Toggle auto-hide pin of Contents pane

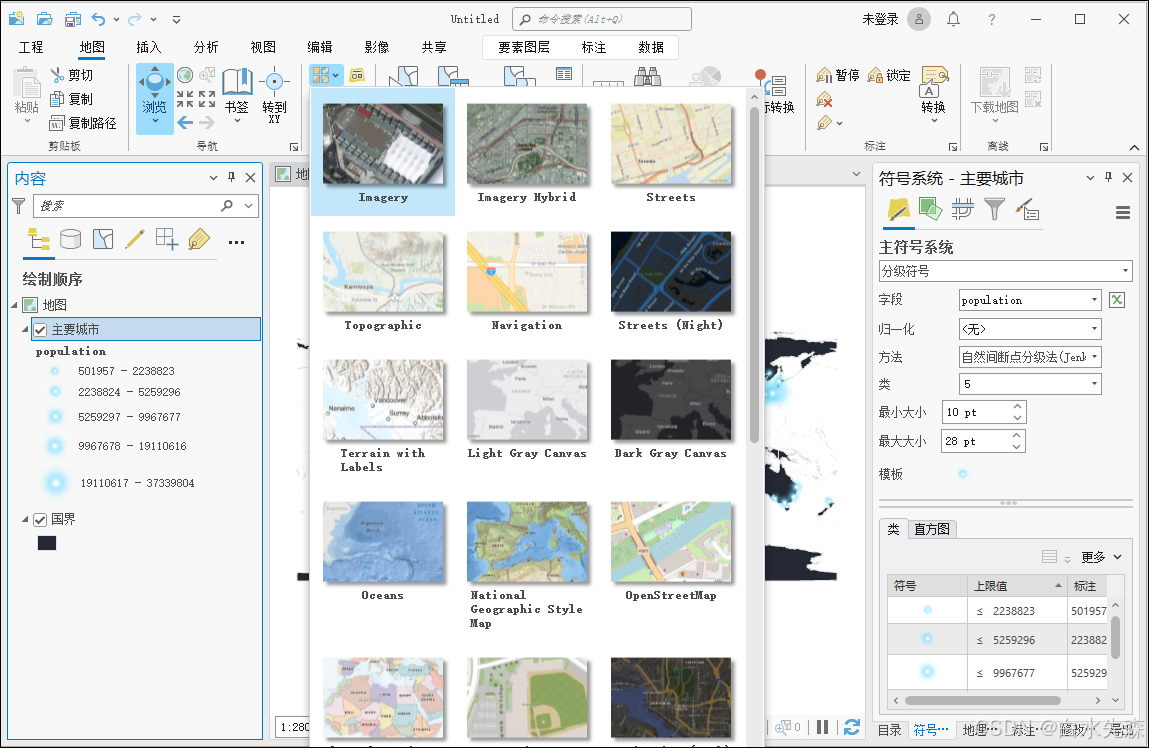pyautogui.click(x=232, y=177)
